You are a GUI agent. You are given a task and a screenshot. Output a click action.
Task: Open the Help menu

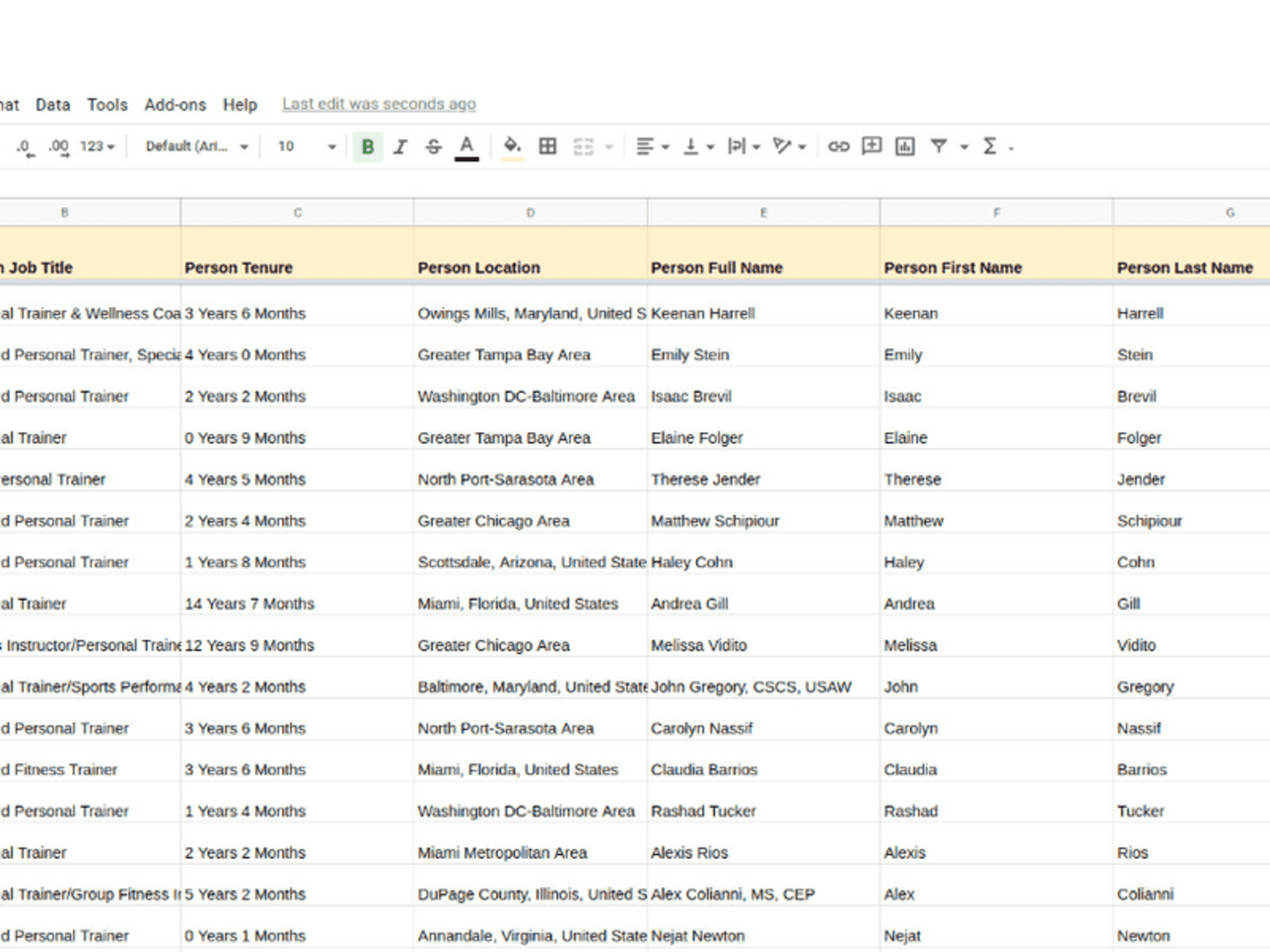click(240, 105)
